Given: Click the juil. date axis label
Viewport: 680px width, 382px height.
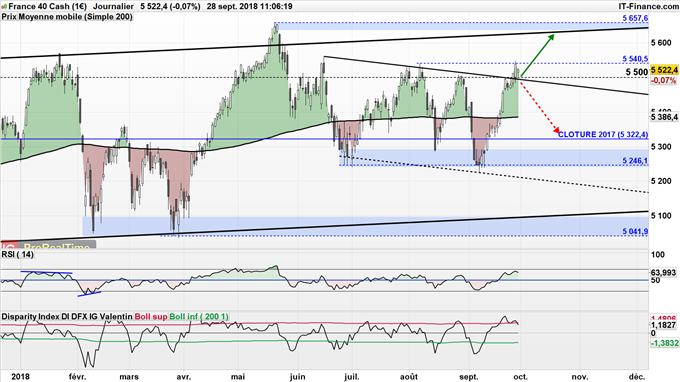Looking at the screenshot, I should tap(351, 377).
